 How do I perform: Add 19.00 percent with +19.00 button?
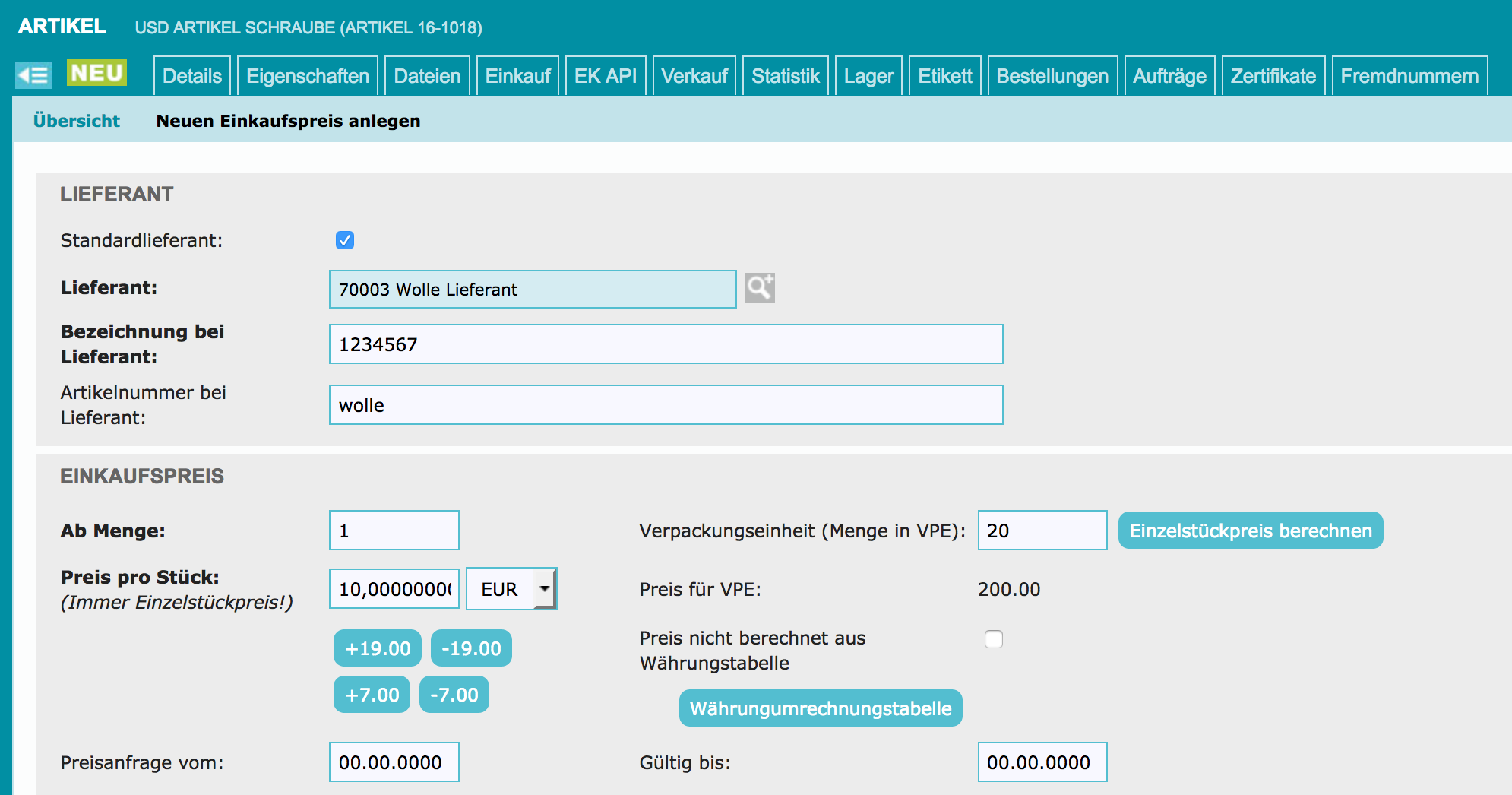coord(377,648)
